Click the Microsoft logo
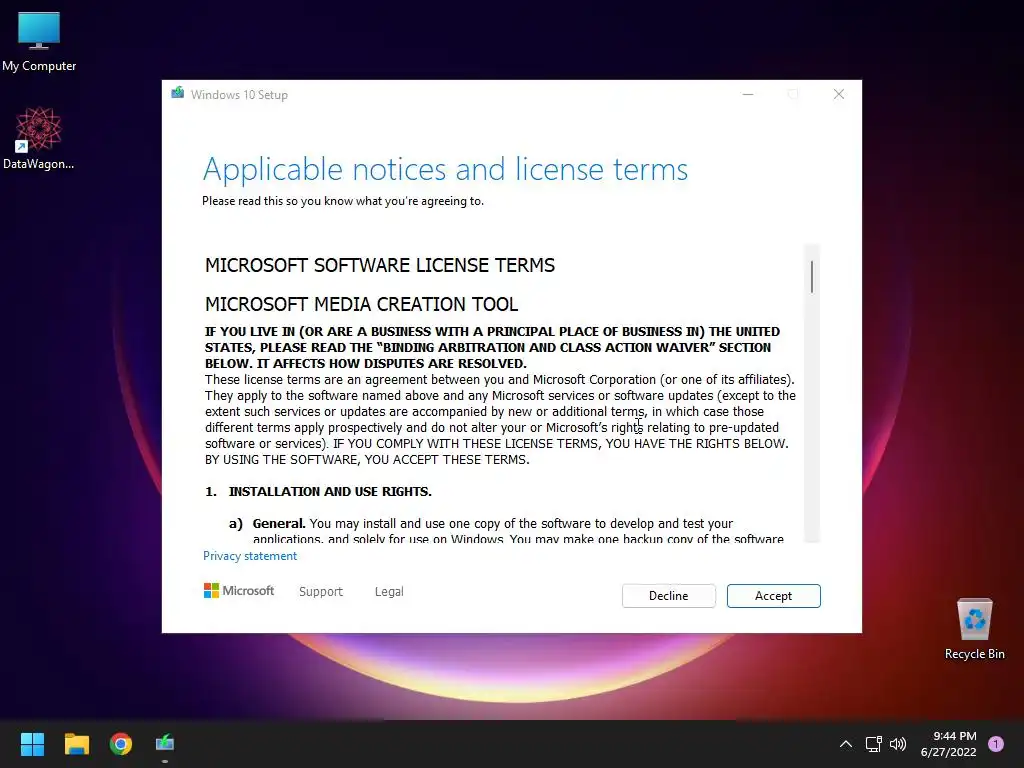Screen dimensions: 1024x768 (x=239, y=591)
